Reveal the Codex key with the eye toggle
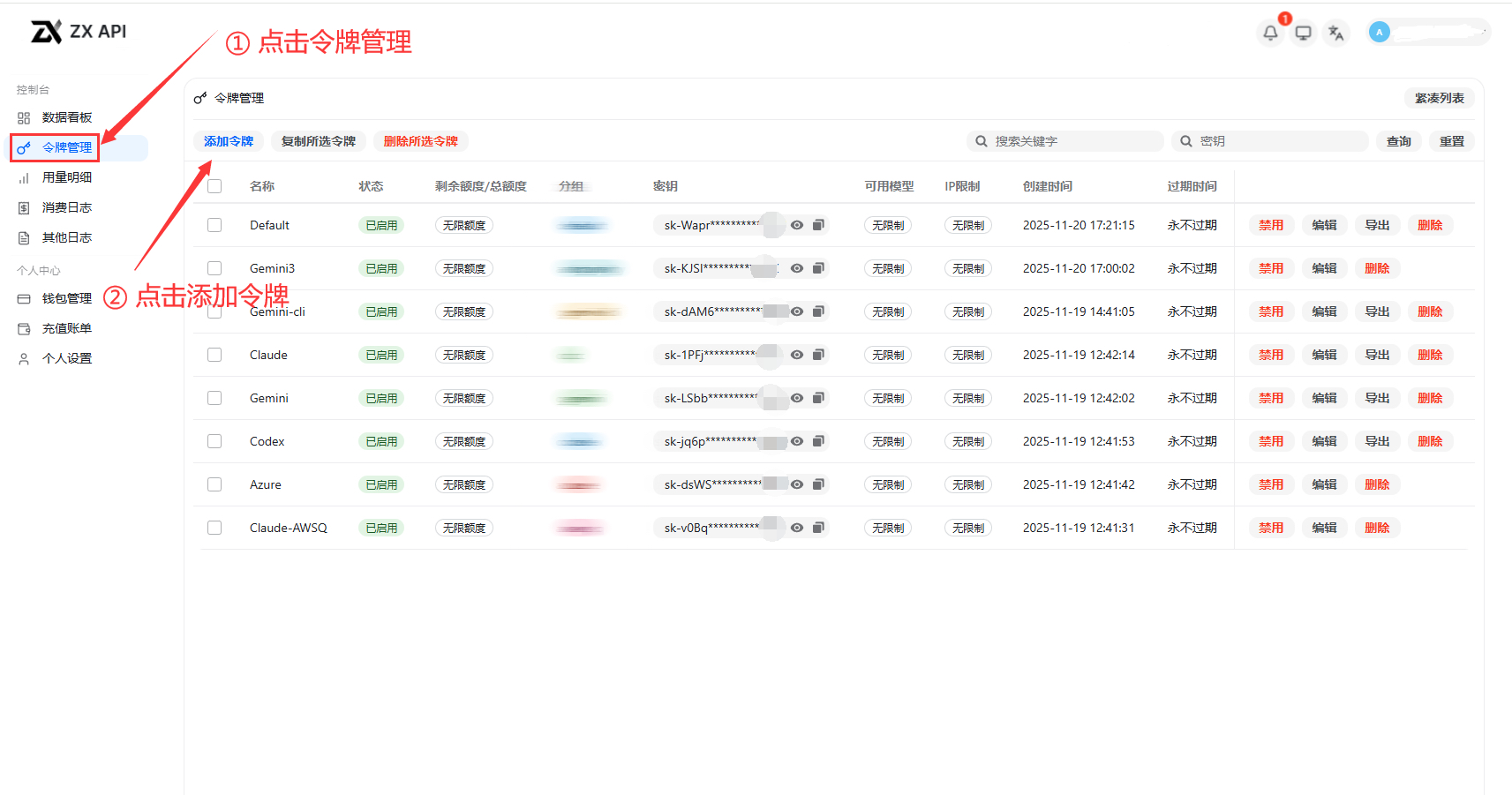 point(796,441)
